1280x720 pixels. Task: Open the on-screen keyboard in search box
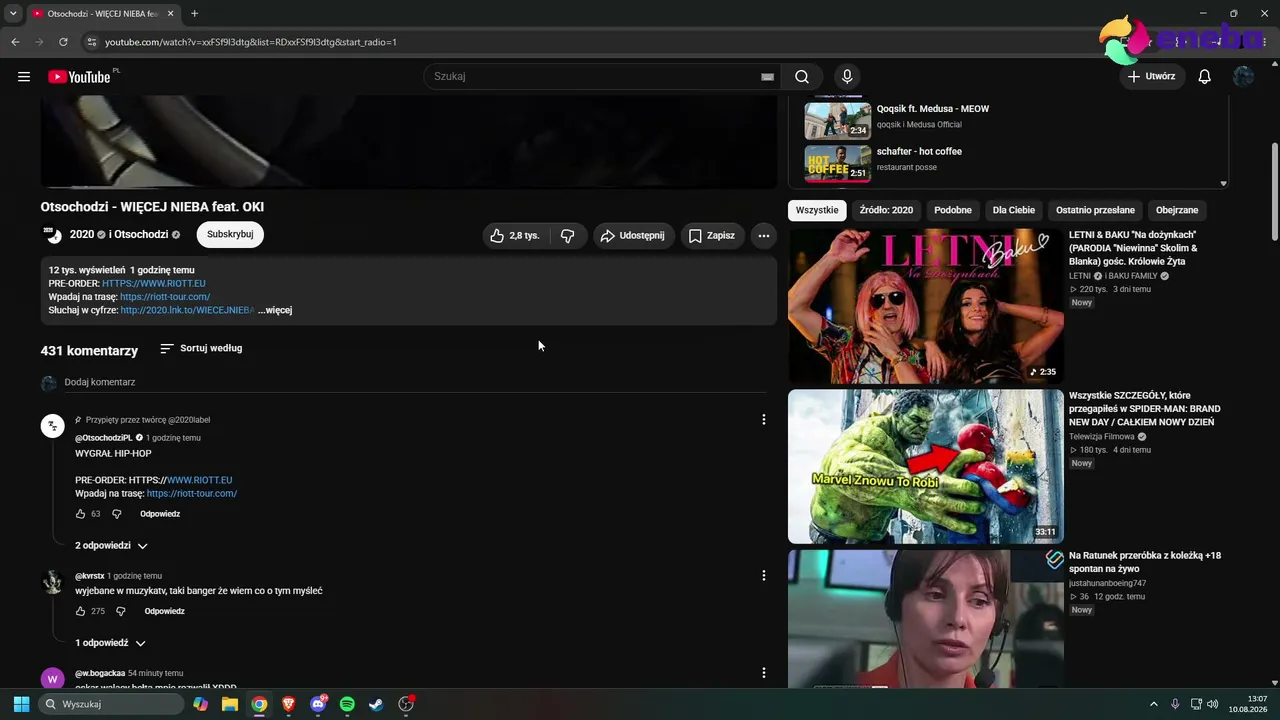[767, 77]
